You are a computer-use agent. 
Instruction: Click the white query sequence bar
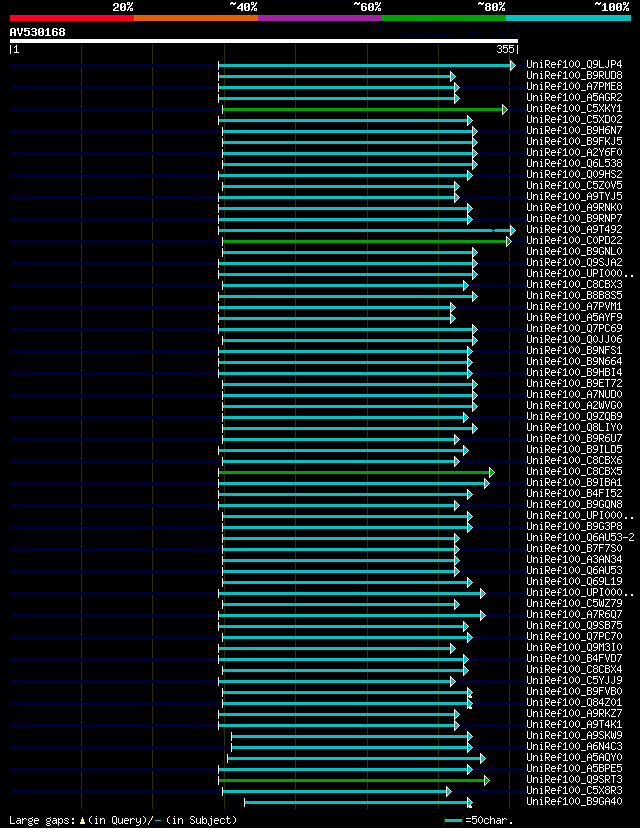coord(263,41)
